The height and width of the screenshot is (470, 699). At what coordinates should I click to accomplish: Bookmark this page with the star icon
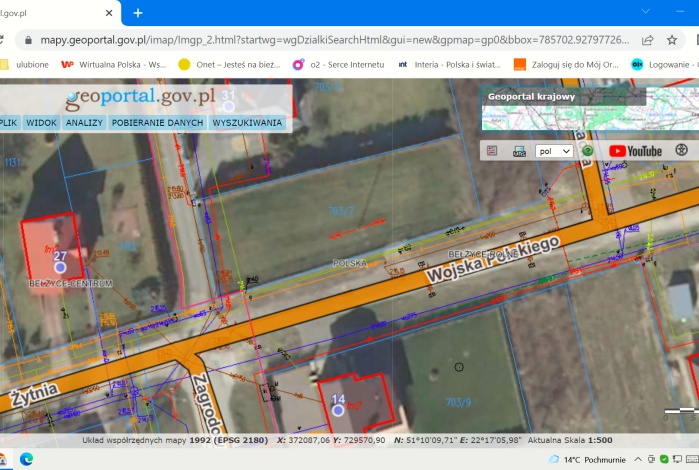click(672, 40)
